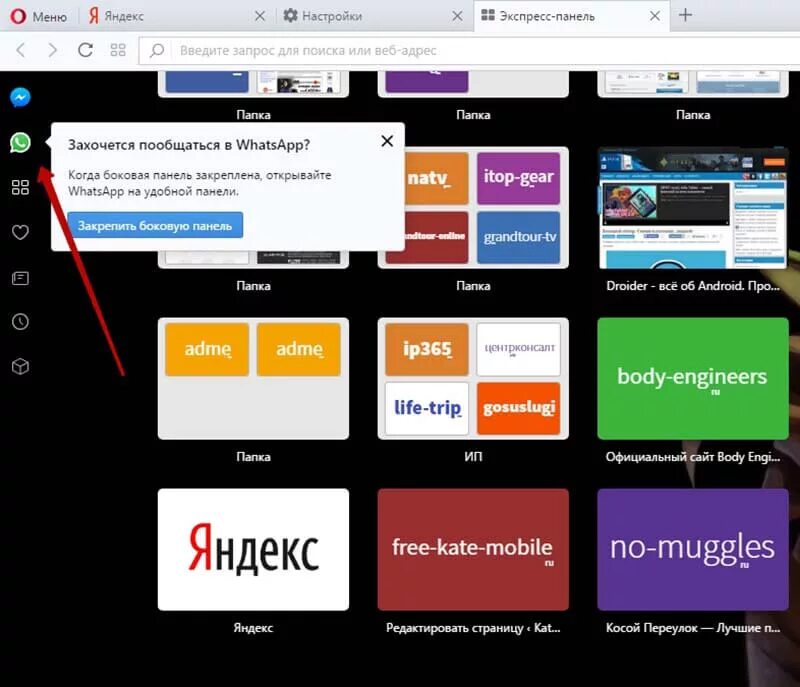Open the grandtour-tv tile
800x687 pixels.
point(518,237)
